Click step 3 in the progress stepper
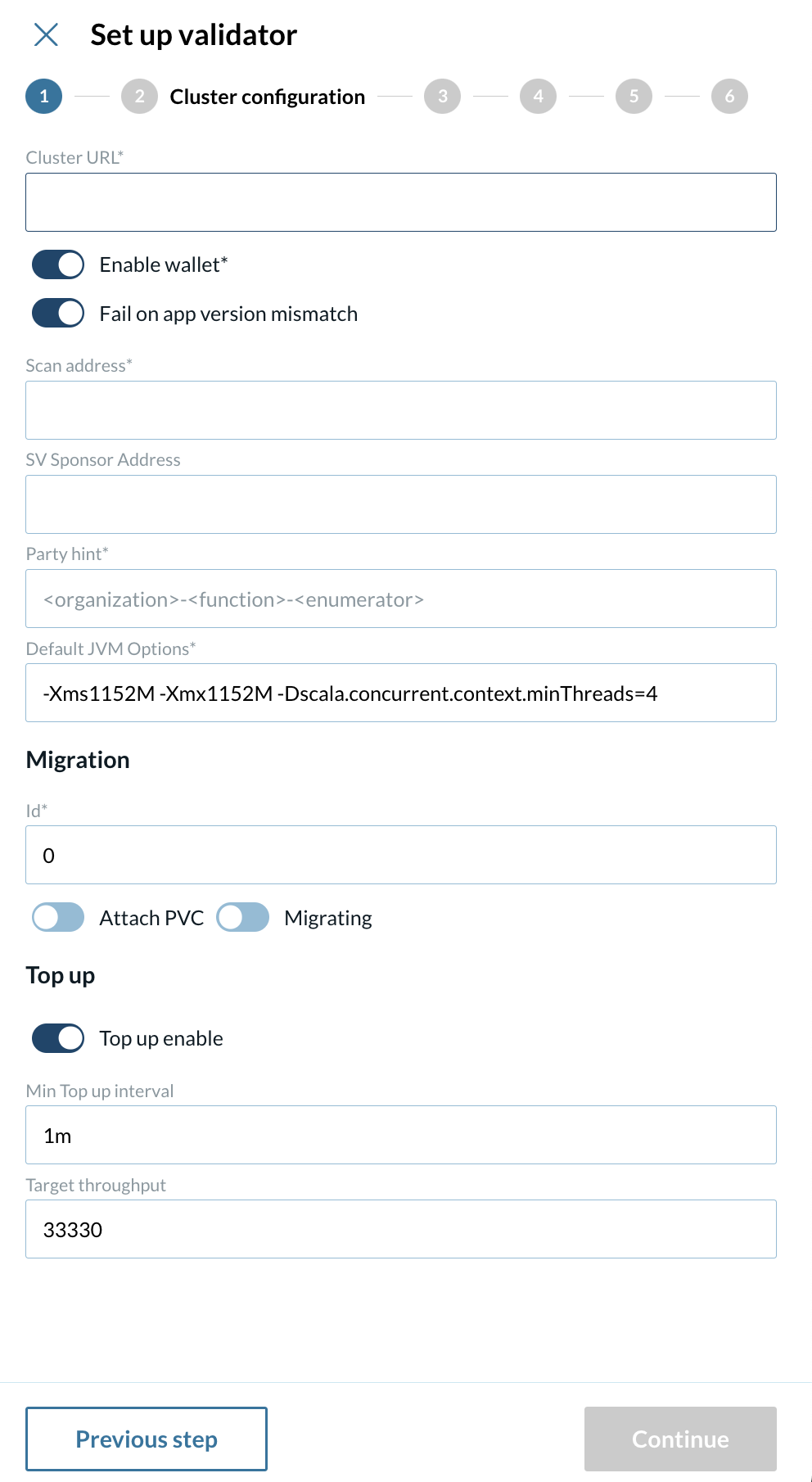 [442, 96]
